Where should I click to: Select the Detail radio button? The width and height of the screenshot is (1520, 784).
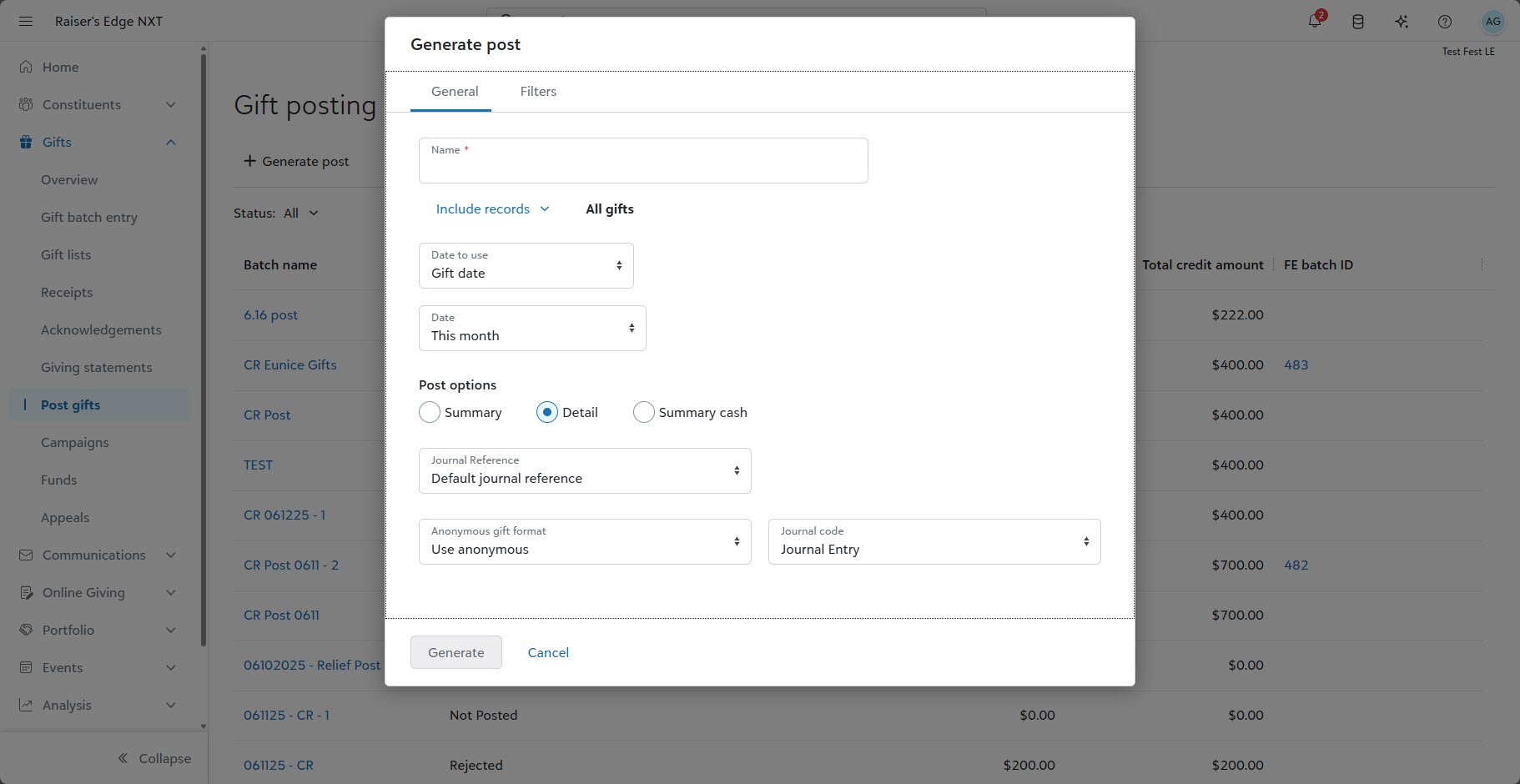click(x=547, y=412)
